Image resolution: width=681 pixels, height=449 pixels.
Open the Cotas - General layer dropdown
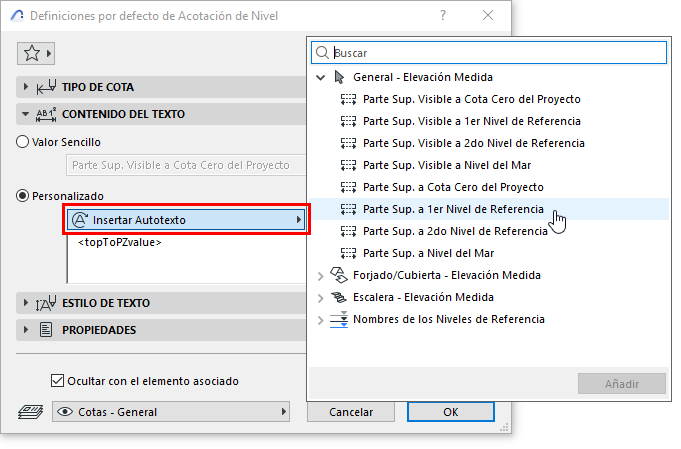[171, 412]
